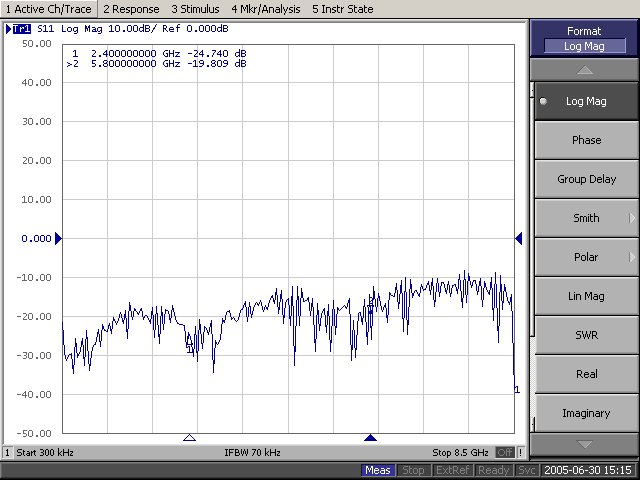
Task: Click the softkey panel vertical scrollbar
Action: coord(532,257)
